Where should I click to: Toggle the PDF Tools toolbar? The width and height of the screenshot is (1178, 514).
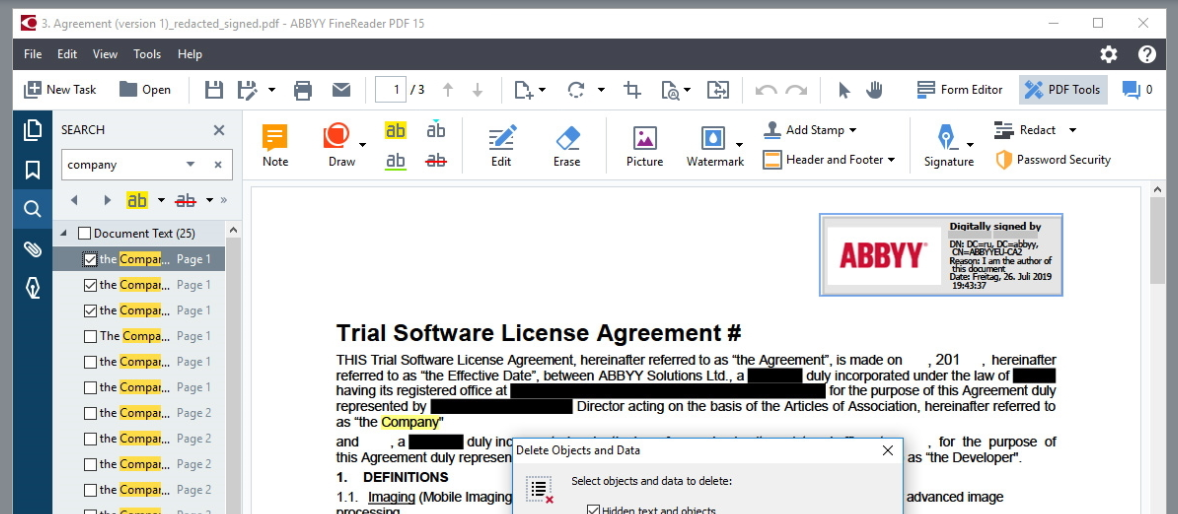coord(1063,90)
